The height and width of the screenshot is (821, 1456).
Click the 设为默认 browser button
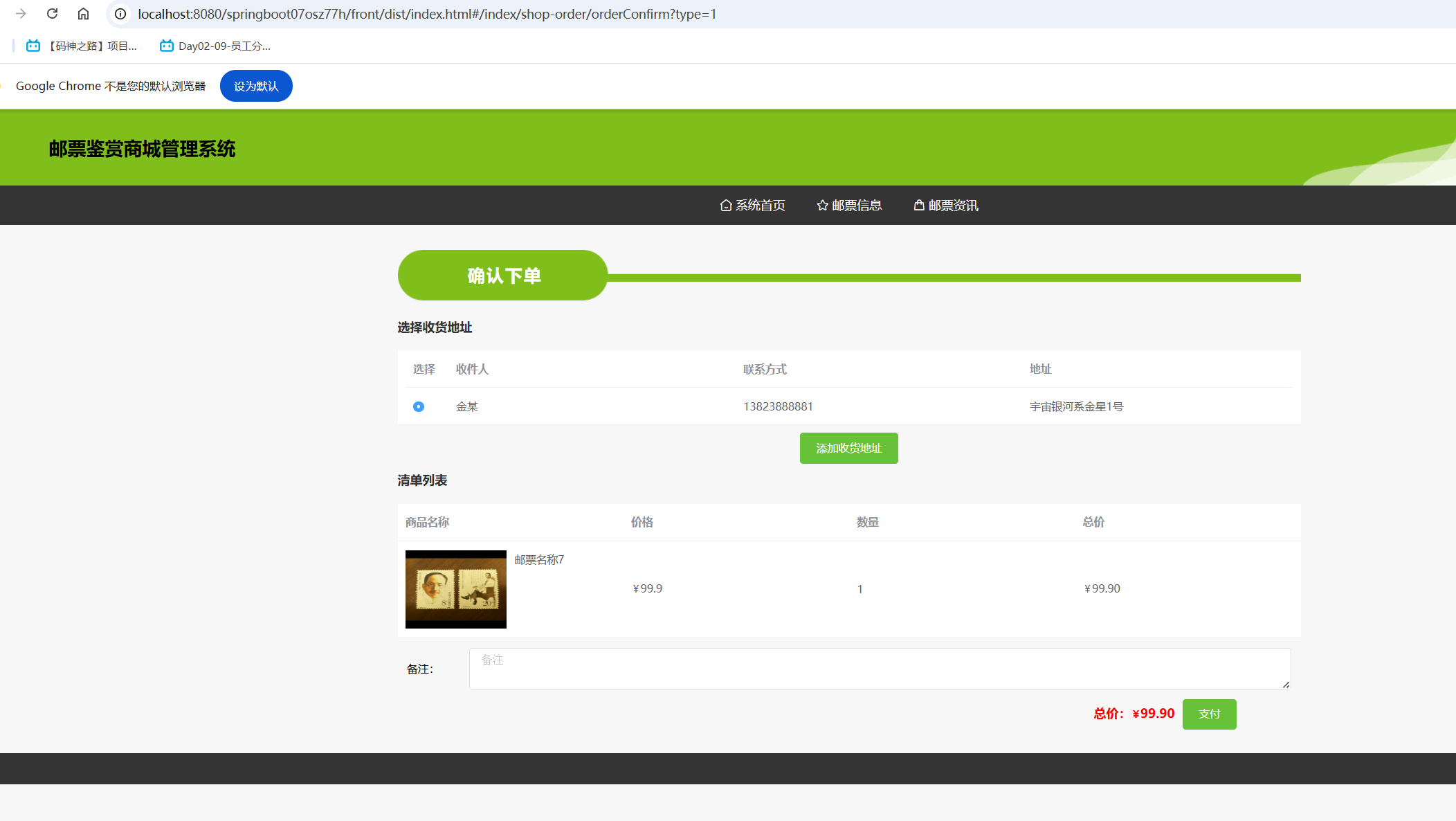[x=256, y=86]
